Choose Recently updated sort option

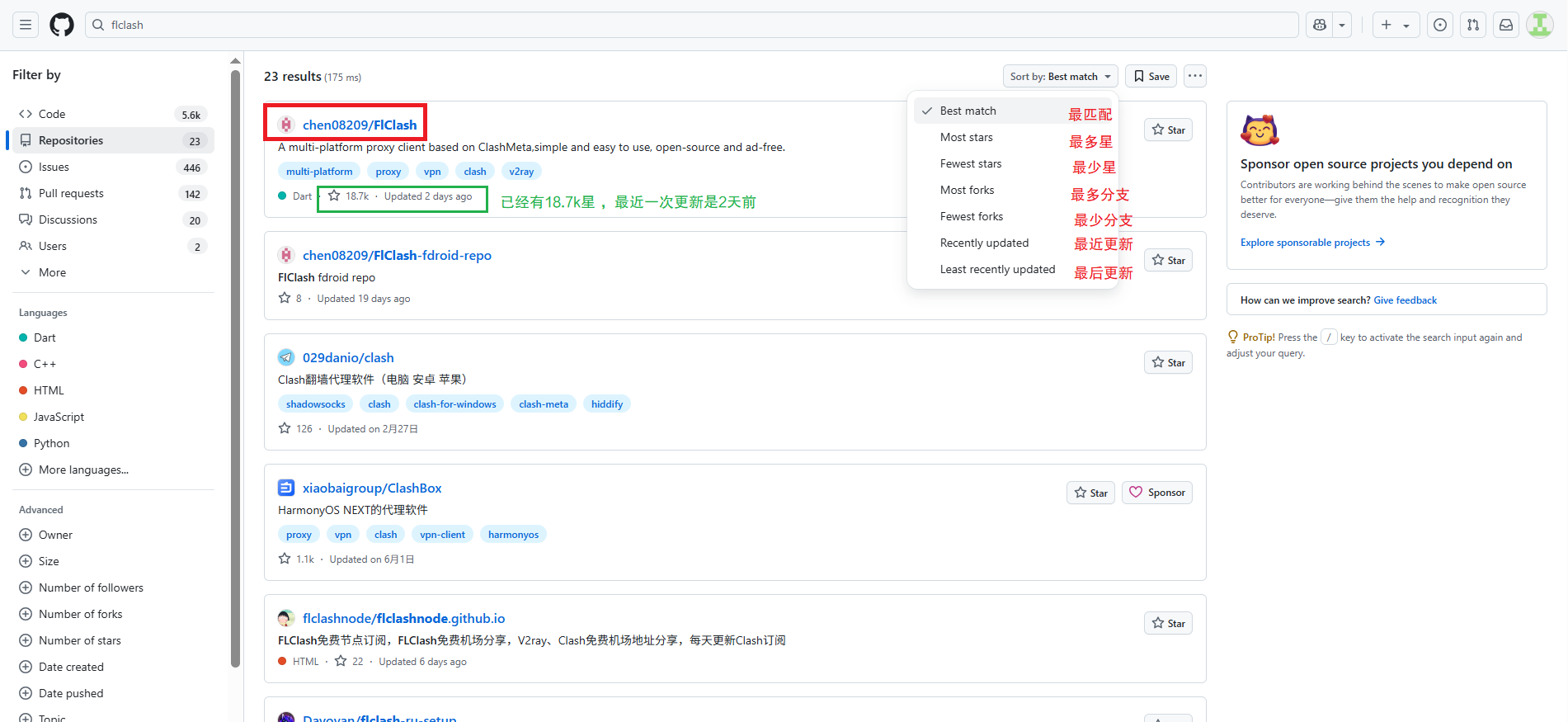coord(984,243)
